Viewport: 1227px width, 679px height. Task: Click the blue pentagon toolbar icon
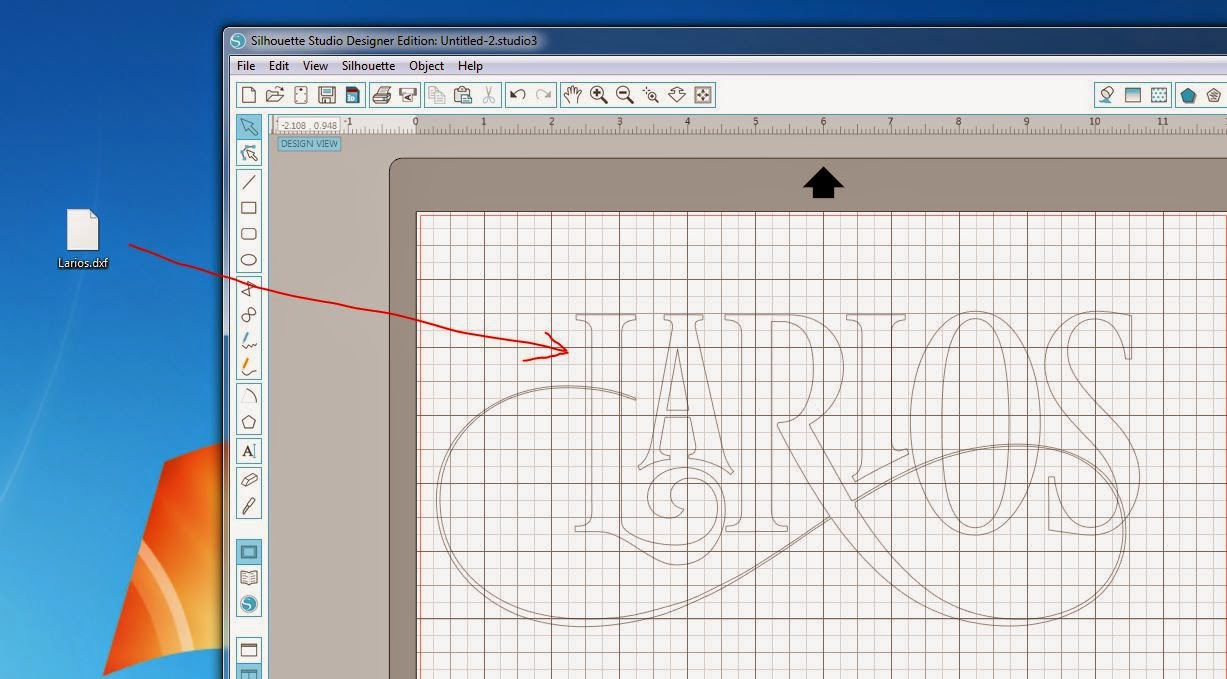[1187, 95]
